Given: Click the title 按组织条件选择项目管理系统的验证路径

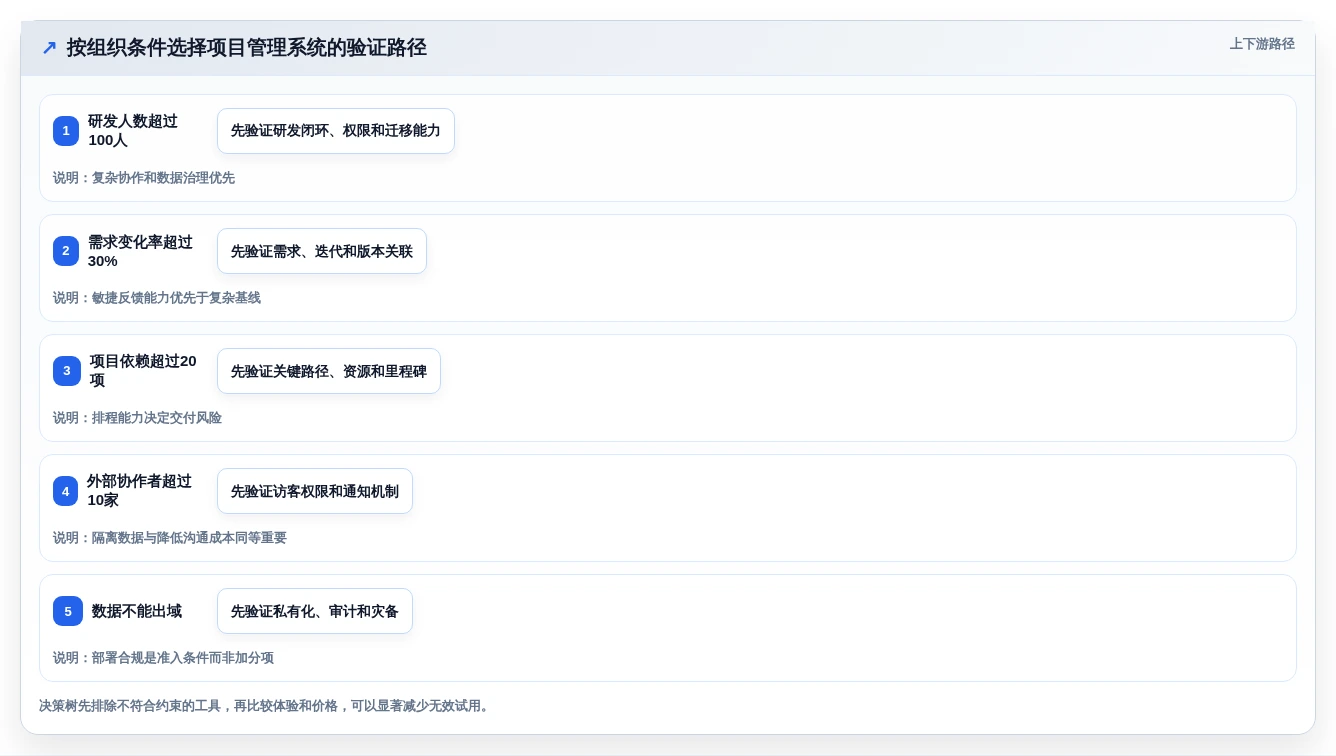Looking at the screenshot, I should pyautogui.click(x=247, y=47).
